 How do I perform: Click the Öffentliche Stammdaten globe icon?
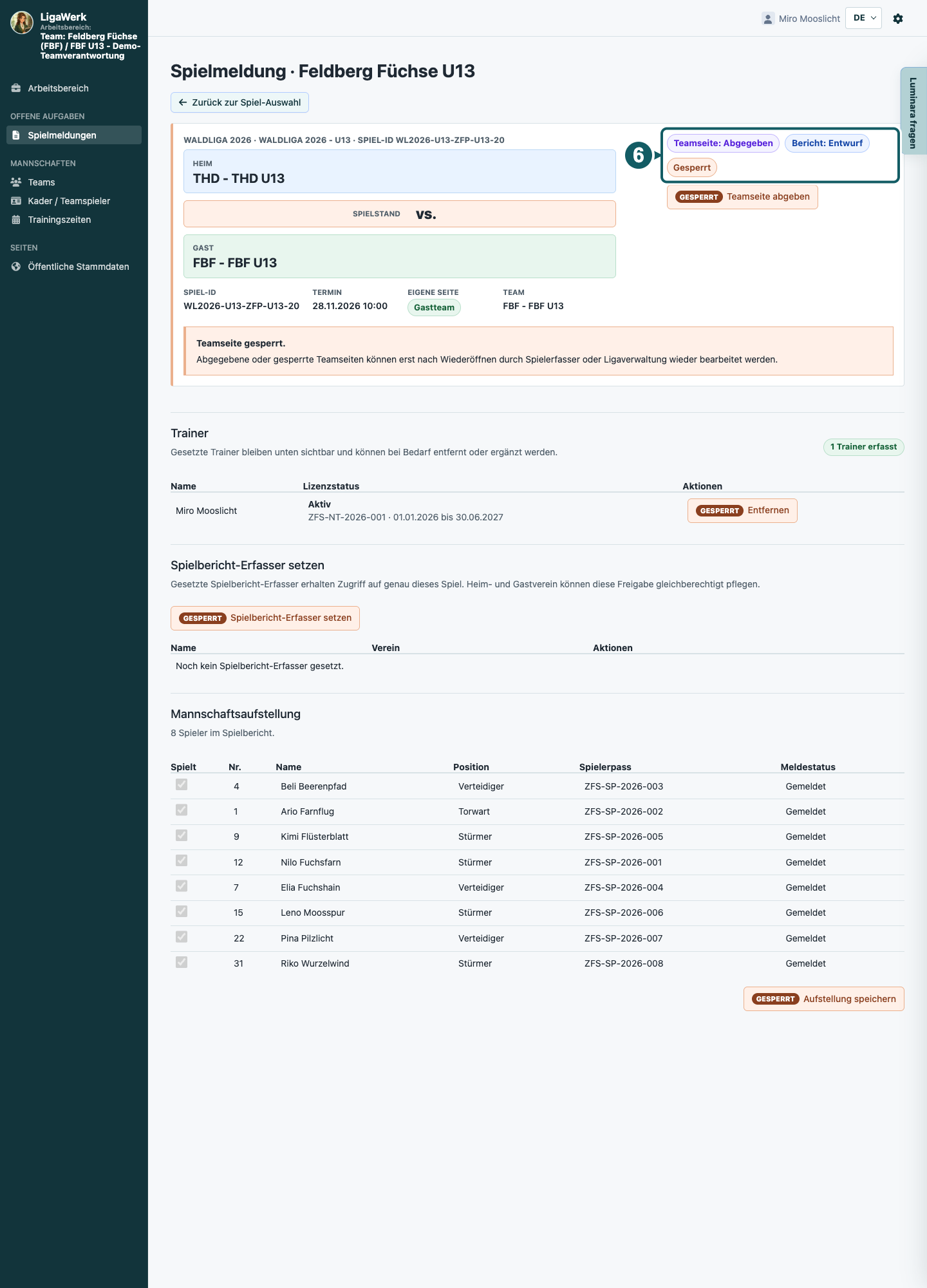coord(16,267)
